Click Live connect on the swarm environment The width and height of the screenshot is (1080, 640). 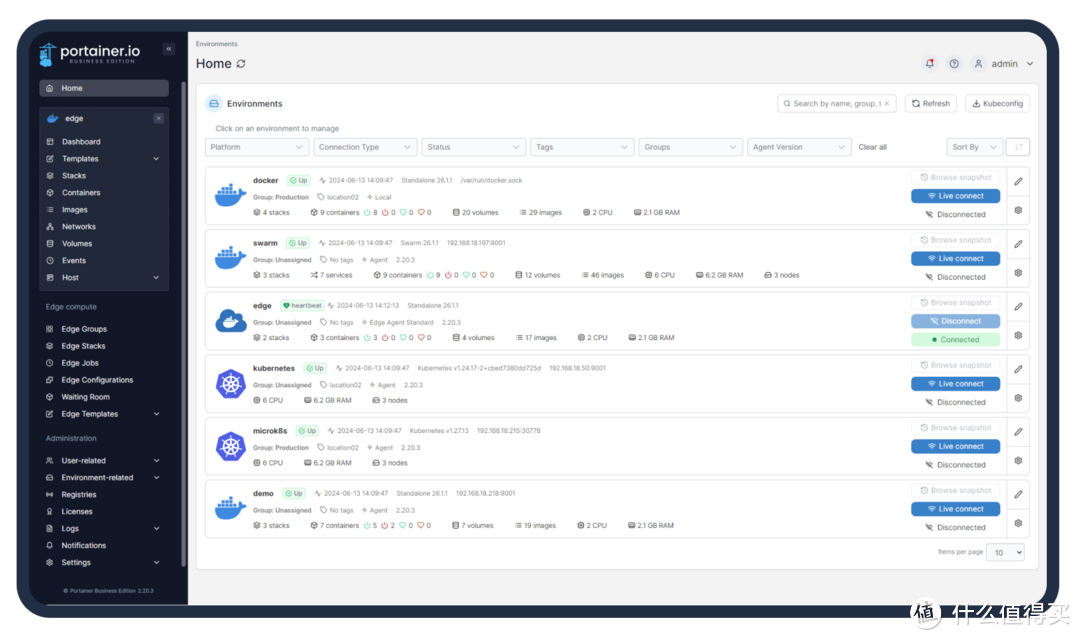tap(955, 258)
